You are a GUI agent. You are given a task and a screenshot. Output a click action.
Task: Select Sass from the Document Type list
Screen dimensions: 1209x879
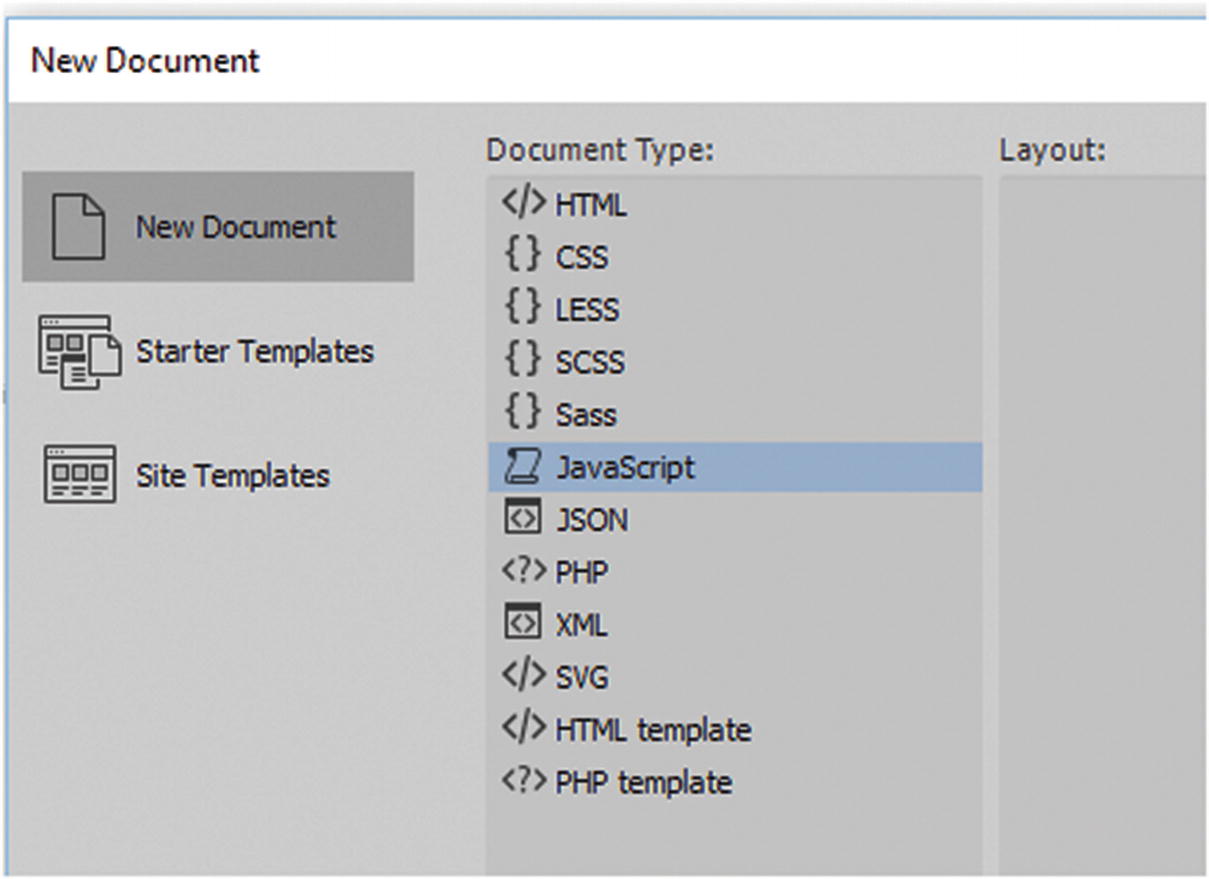point(586,415)
